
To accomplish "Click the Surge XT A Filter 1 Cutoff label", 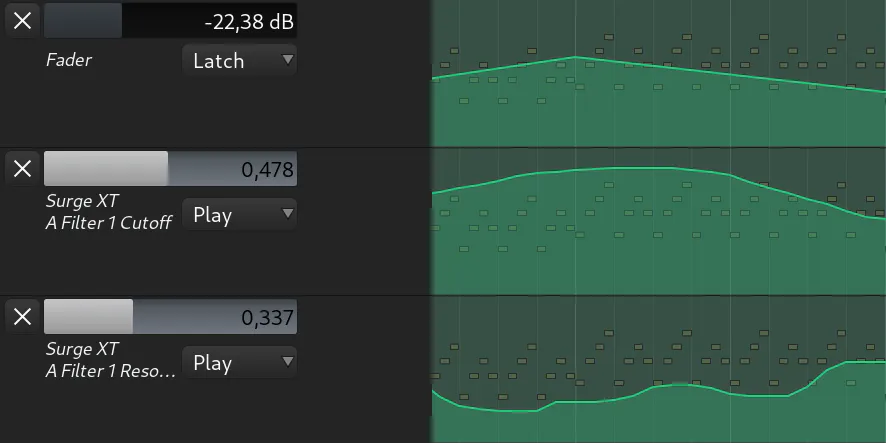I will click(108, 212).
